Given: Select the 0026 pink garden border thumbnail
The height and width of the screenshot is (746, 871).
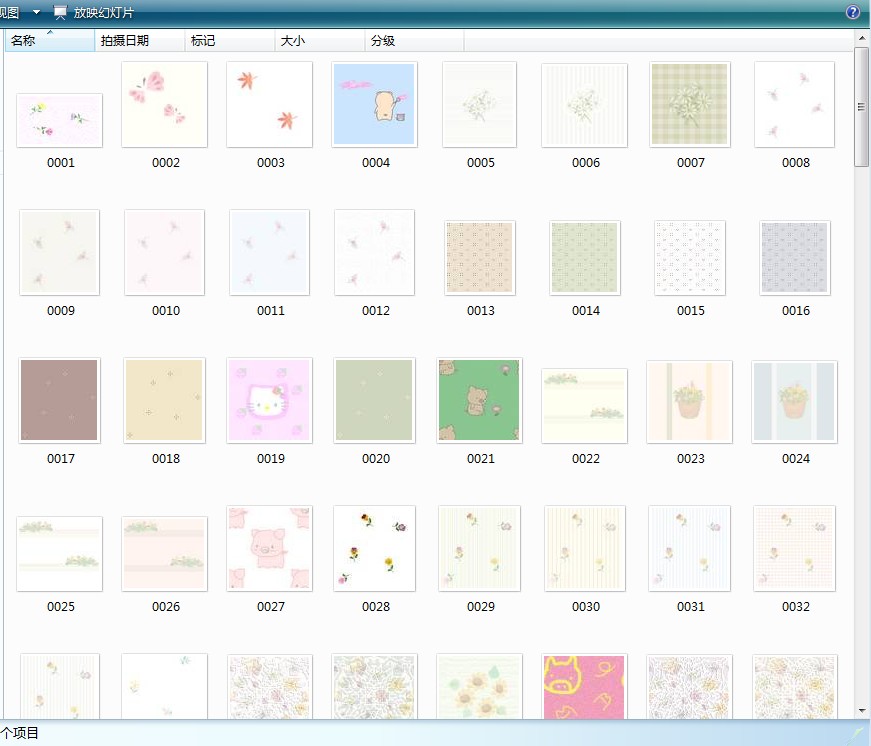Looking at the screenshot, I should click(164, 554).
